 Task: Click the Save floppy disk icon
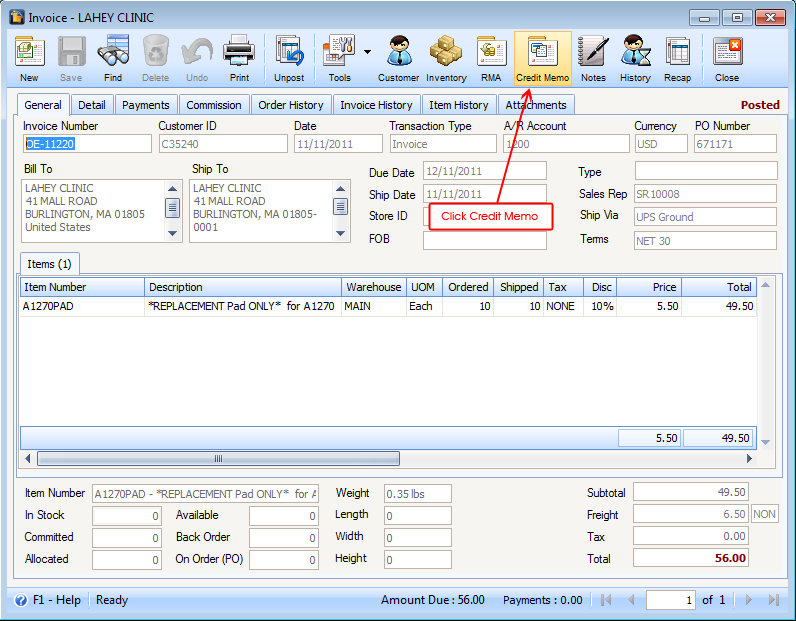pos(71,52)
